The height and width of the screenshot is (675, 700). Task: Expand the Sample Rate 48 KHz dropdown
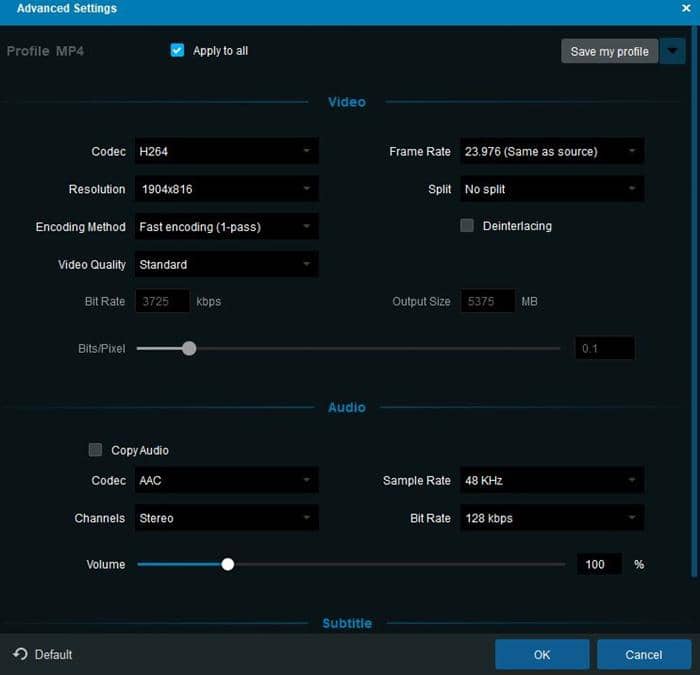tap(551, 481)
